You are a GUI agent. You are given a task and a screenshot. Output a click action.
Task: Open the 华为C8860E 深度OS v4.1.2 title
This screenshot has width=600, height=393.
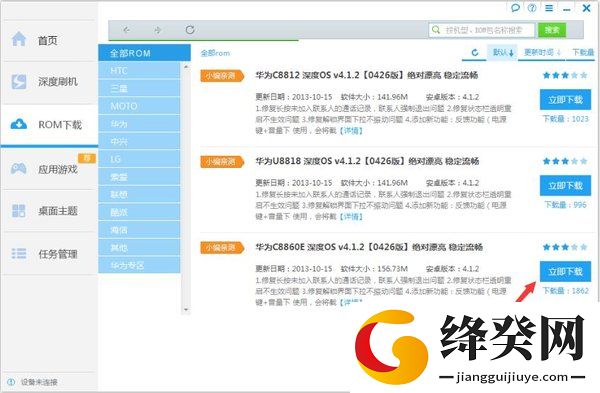(x=369, y=247)
